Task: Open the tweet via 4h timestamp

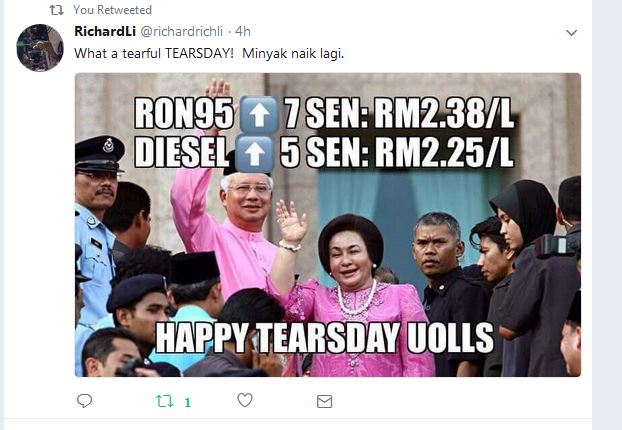Action: (243, 31)
